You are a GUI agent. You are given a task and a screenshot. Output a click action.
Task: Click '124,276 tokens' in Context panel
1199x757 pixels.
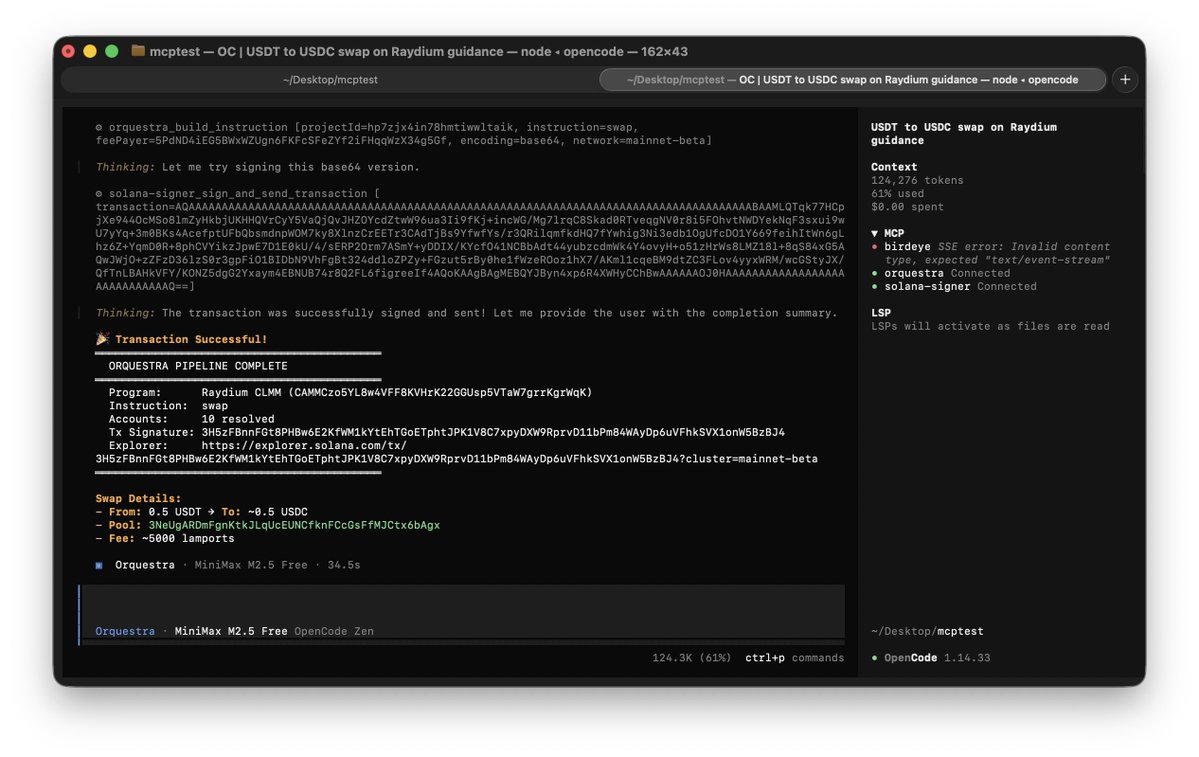coord(917,180)
